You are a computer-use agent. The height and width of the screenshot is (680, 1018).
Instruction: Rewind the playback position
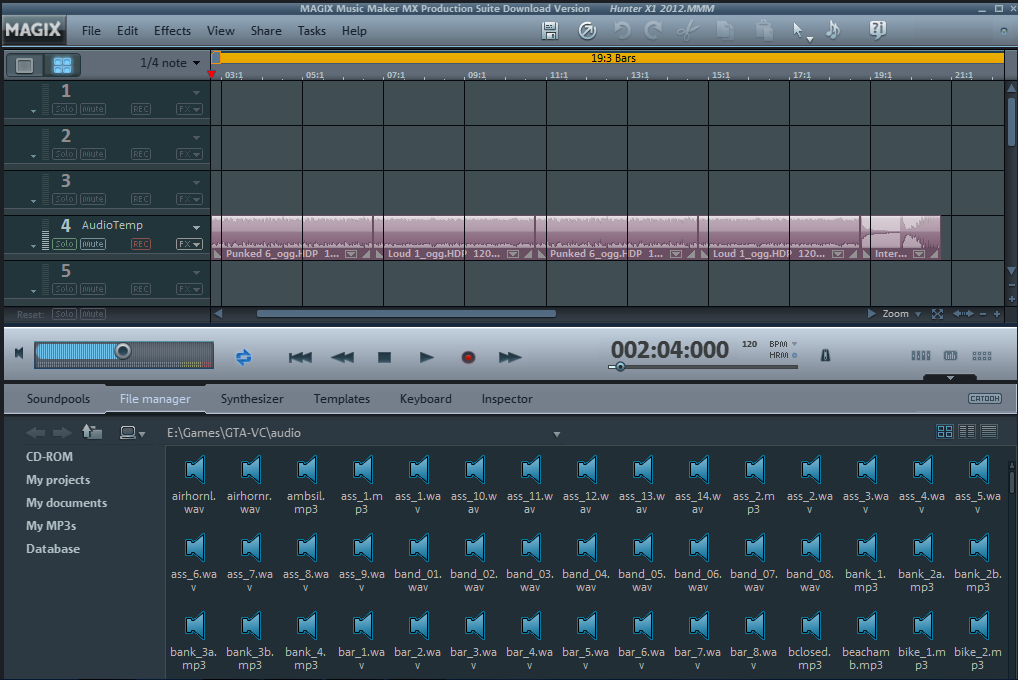tap(343, 357)
